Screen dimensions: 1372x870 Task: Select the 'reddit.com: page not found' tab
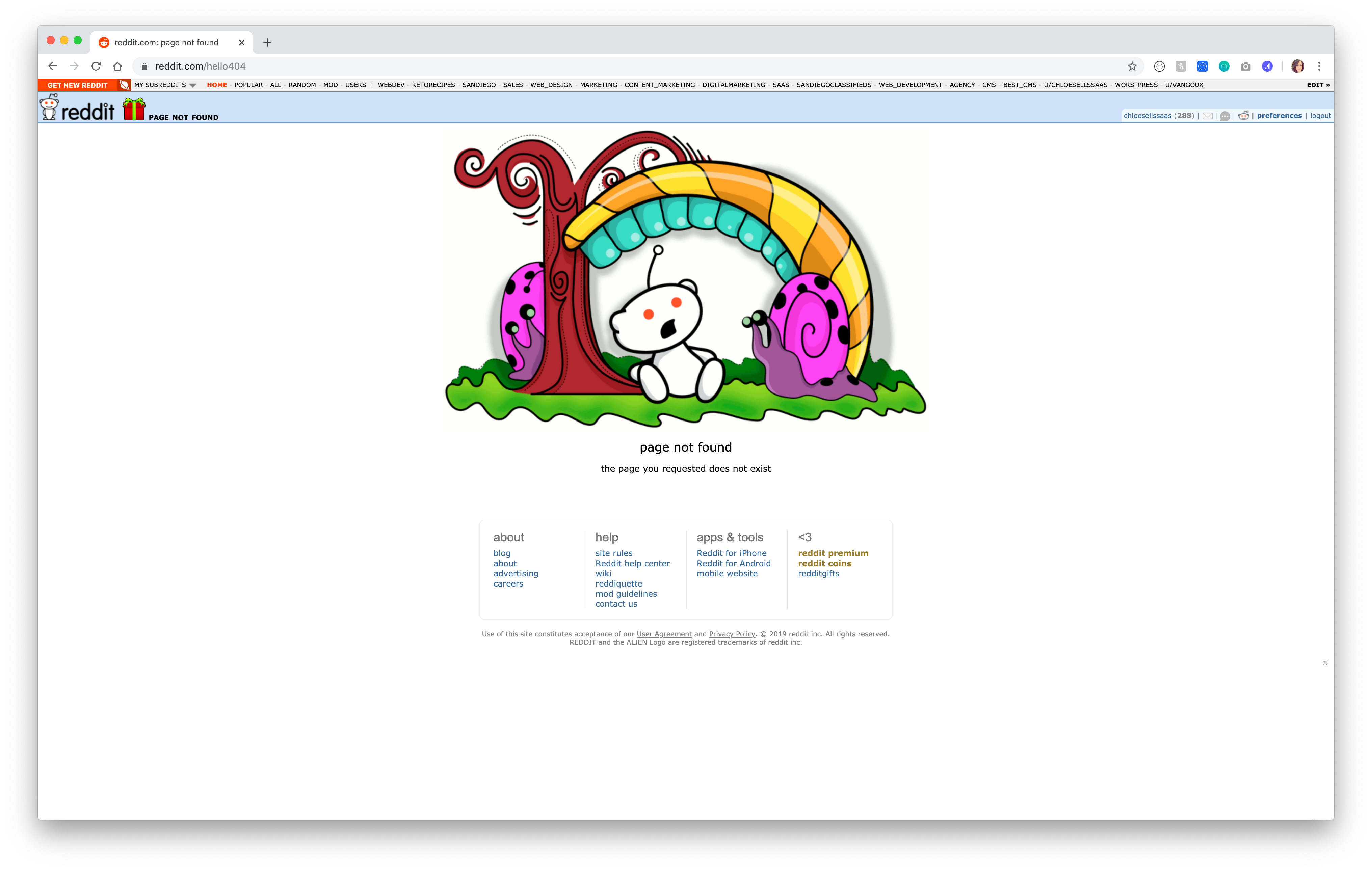coord(171,42)
